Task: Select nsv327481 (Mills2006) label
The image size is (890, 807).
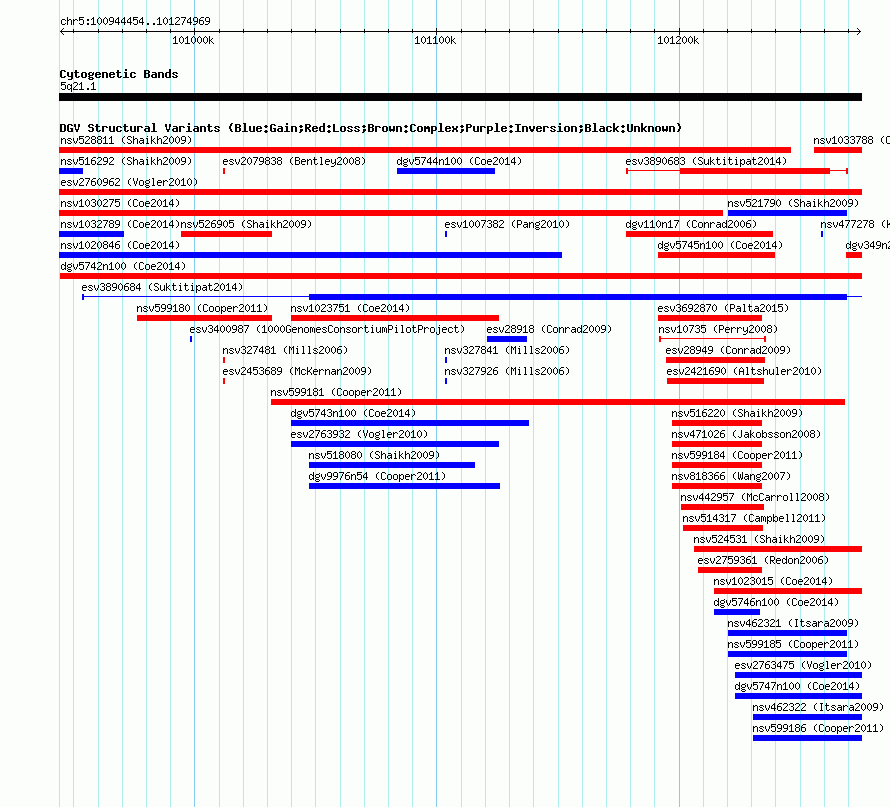Action: coord(285,350)
